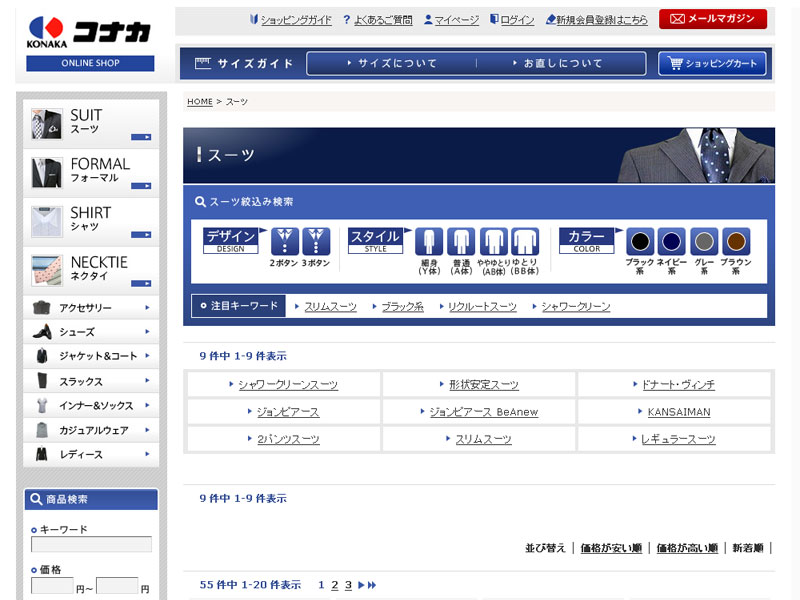
Task: Pick the brown color swatch
Action: [736, 241]
